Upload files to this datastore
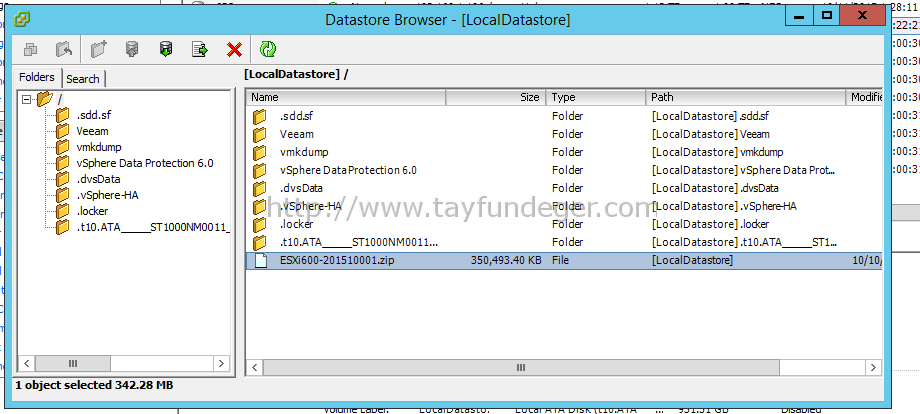The width and height of the screenshot is (920, 414). click(132, 50)
